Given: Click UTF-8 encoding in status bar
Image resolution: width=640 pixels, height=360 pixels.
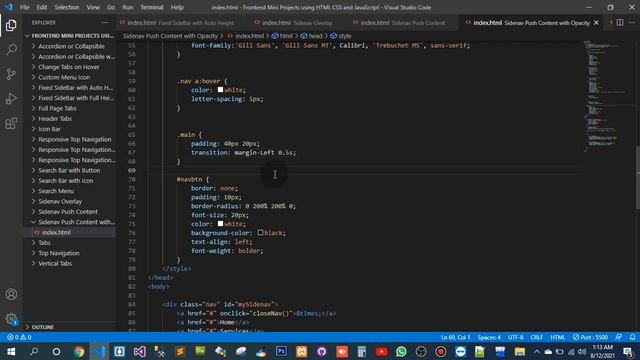Looking at the screenshot, I should 516,337.
